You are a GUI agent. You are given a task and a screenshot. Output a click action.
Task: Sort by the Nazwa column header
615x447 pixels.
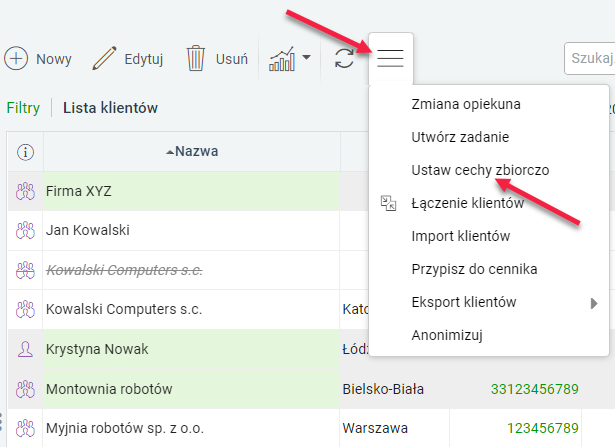click(192, 151)
